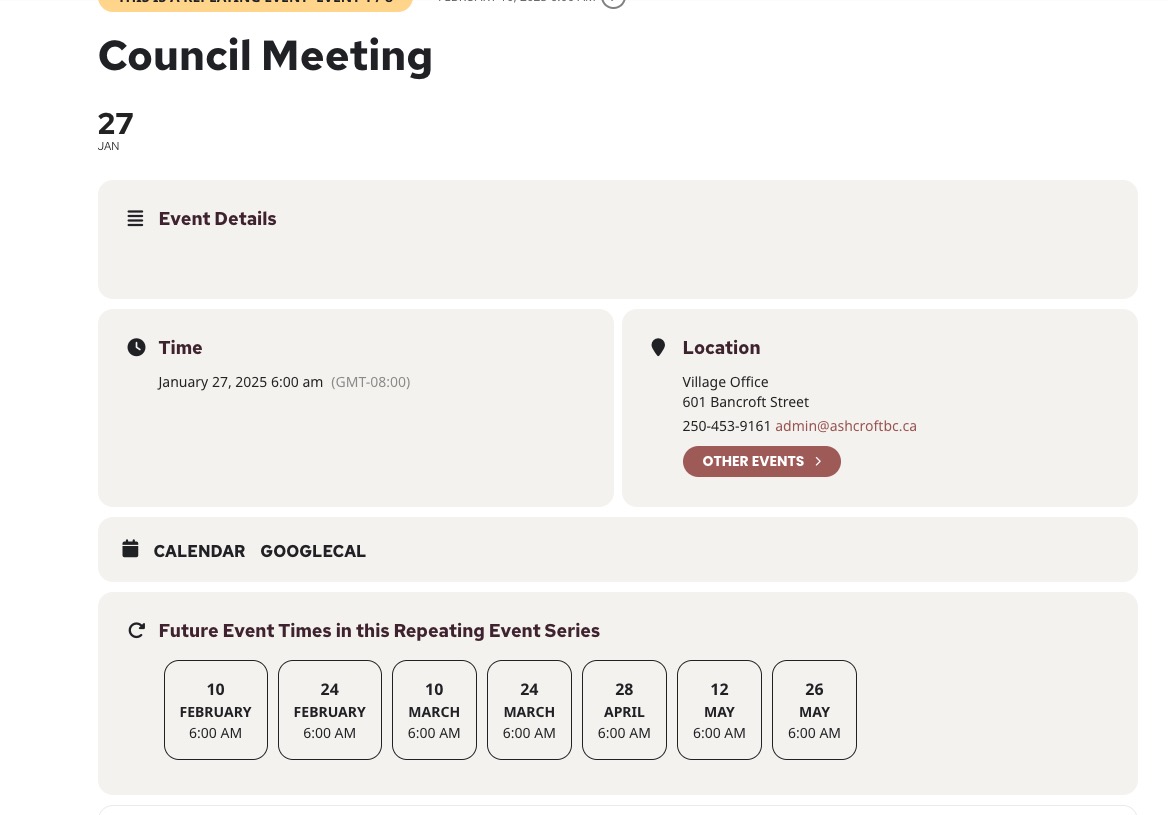Viewport: 1168px width, 815px height.
Task: Click the Council Meeting title heading
Action: point(265,56)
